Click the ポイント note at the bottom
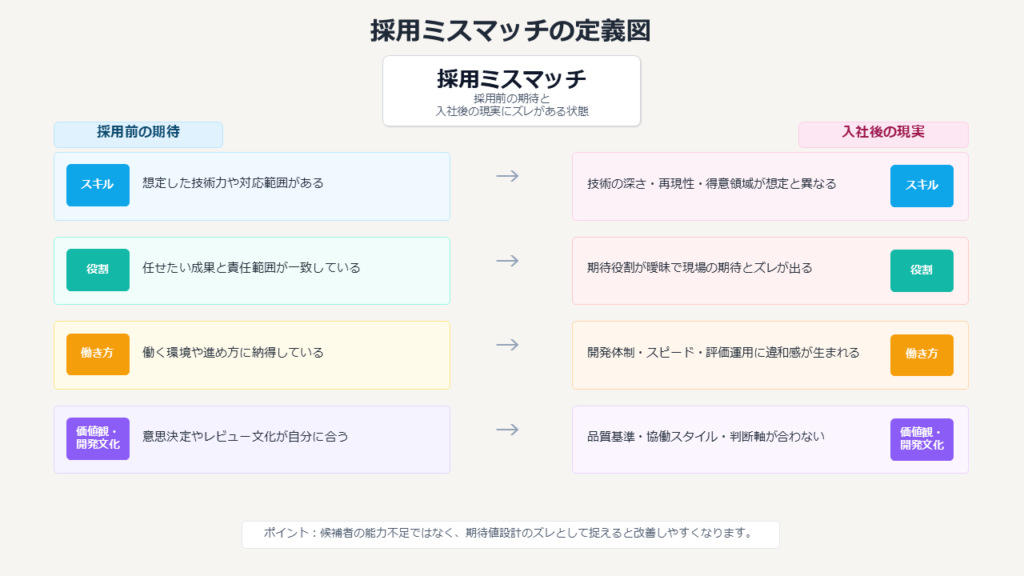The width and height of the screenshot is (1024, 576). (x=510, y=534)
